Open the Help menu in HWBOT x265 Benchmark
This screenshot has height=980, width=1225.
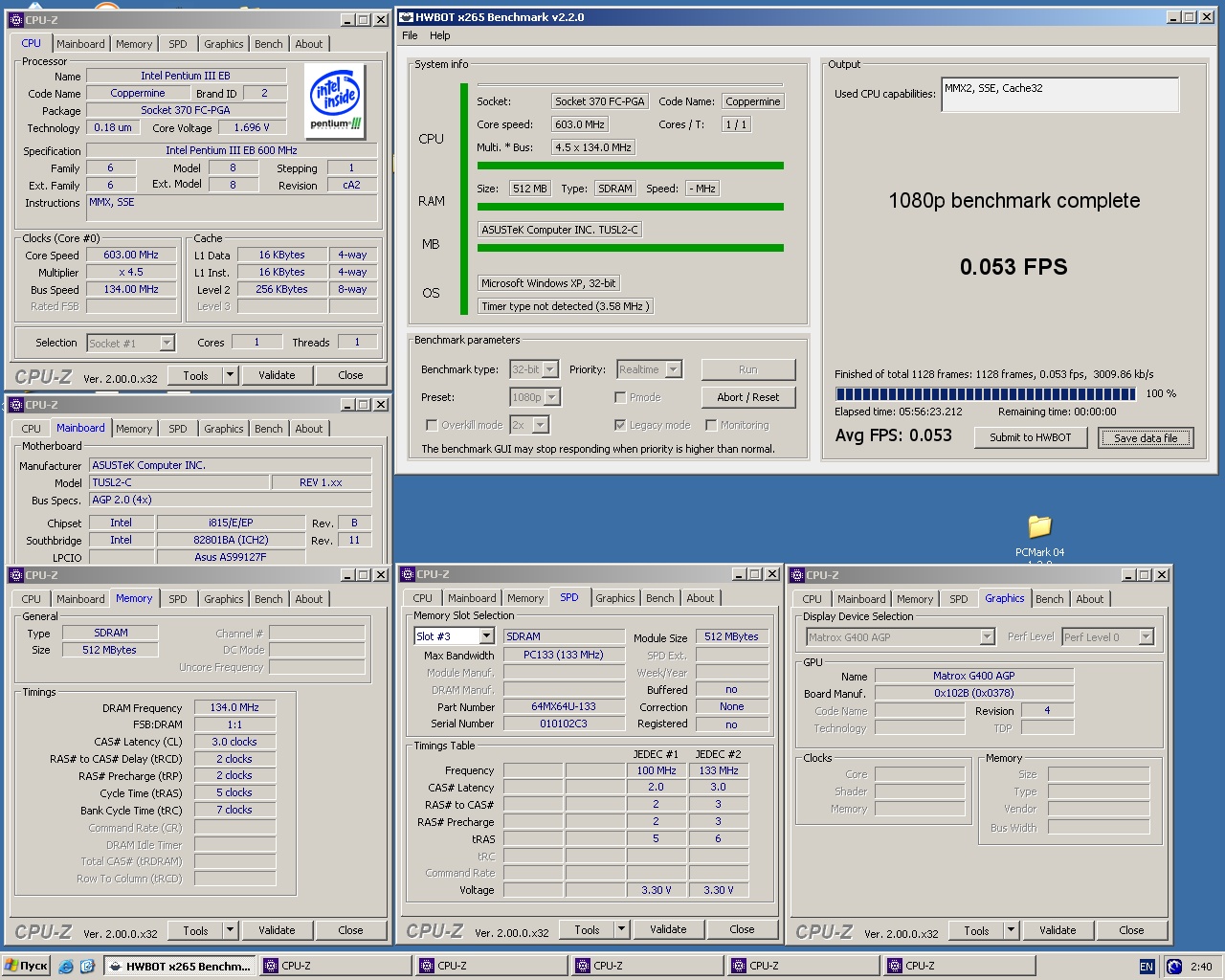[x=439, y=35]
